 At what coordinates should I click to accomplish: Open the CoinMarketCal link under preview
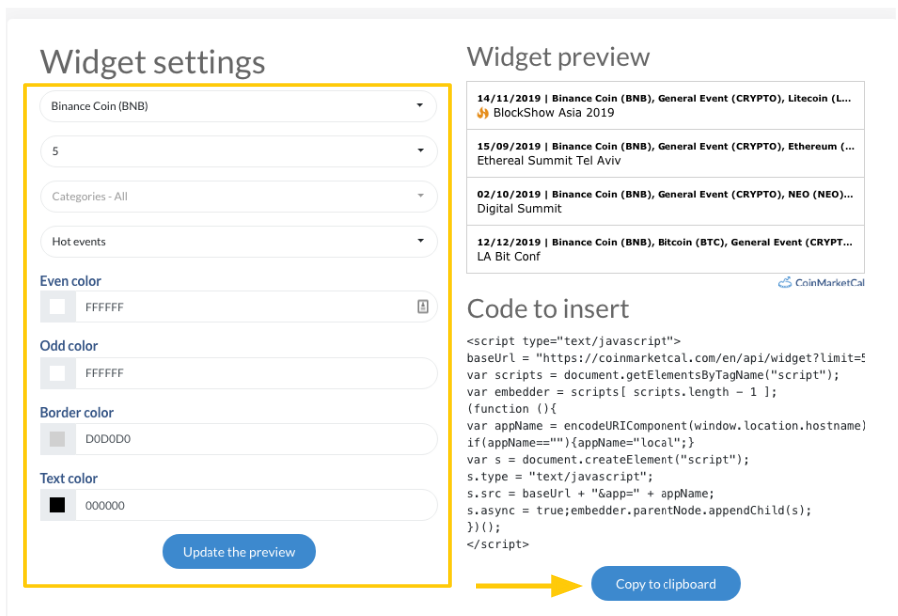821,282
